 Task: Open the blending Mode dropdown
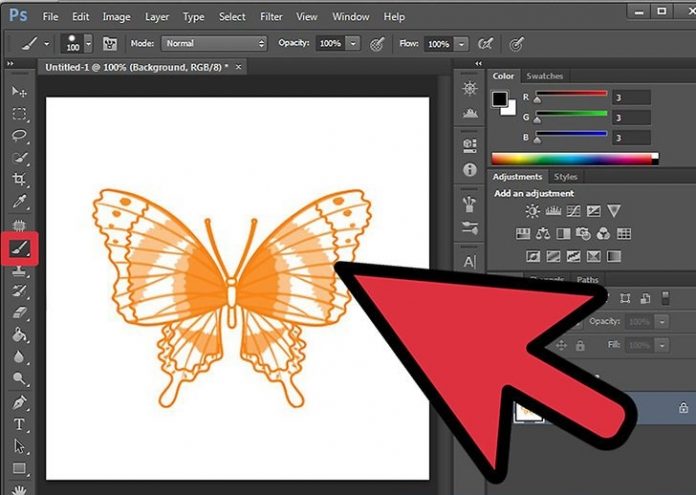[x=215, y=44]
